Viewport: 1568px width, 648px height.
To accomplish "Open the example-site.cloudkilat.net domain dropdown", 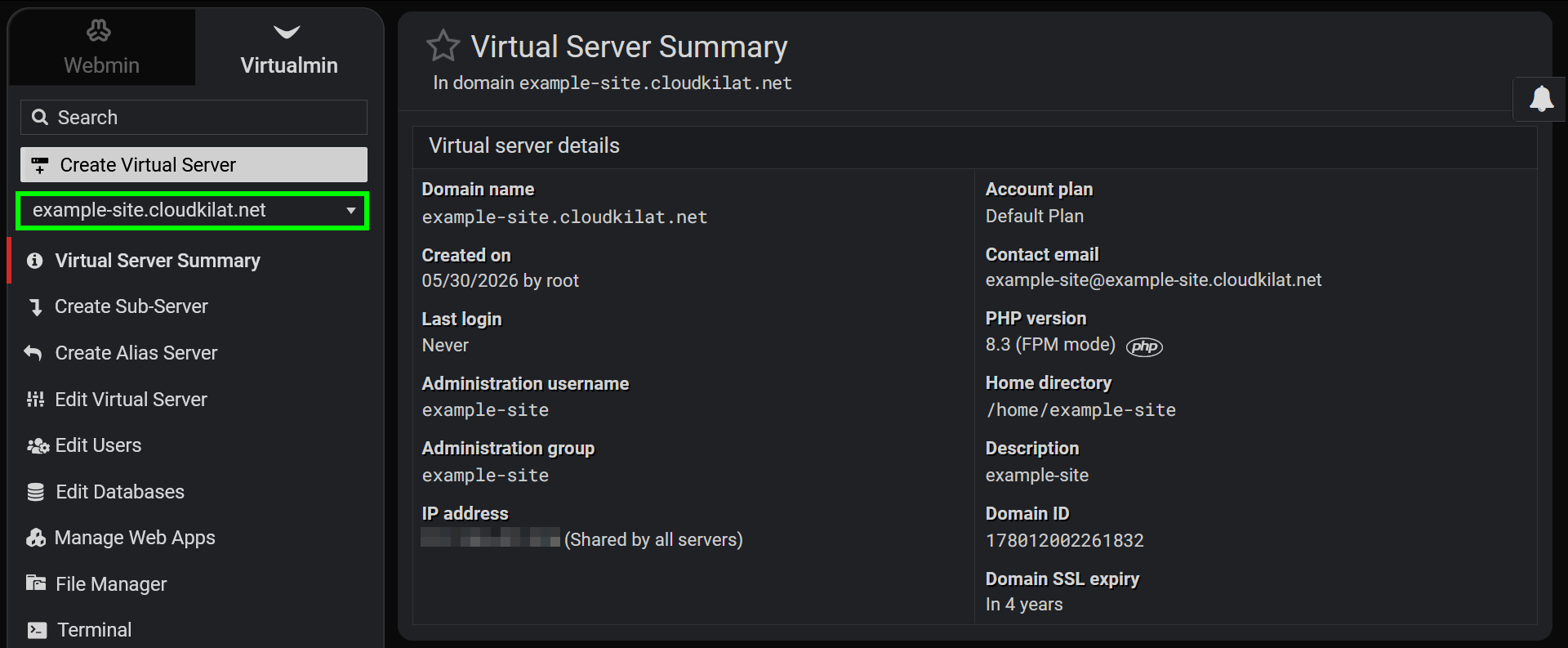I will [x=193, y=211].
